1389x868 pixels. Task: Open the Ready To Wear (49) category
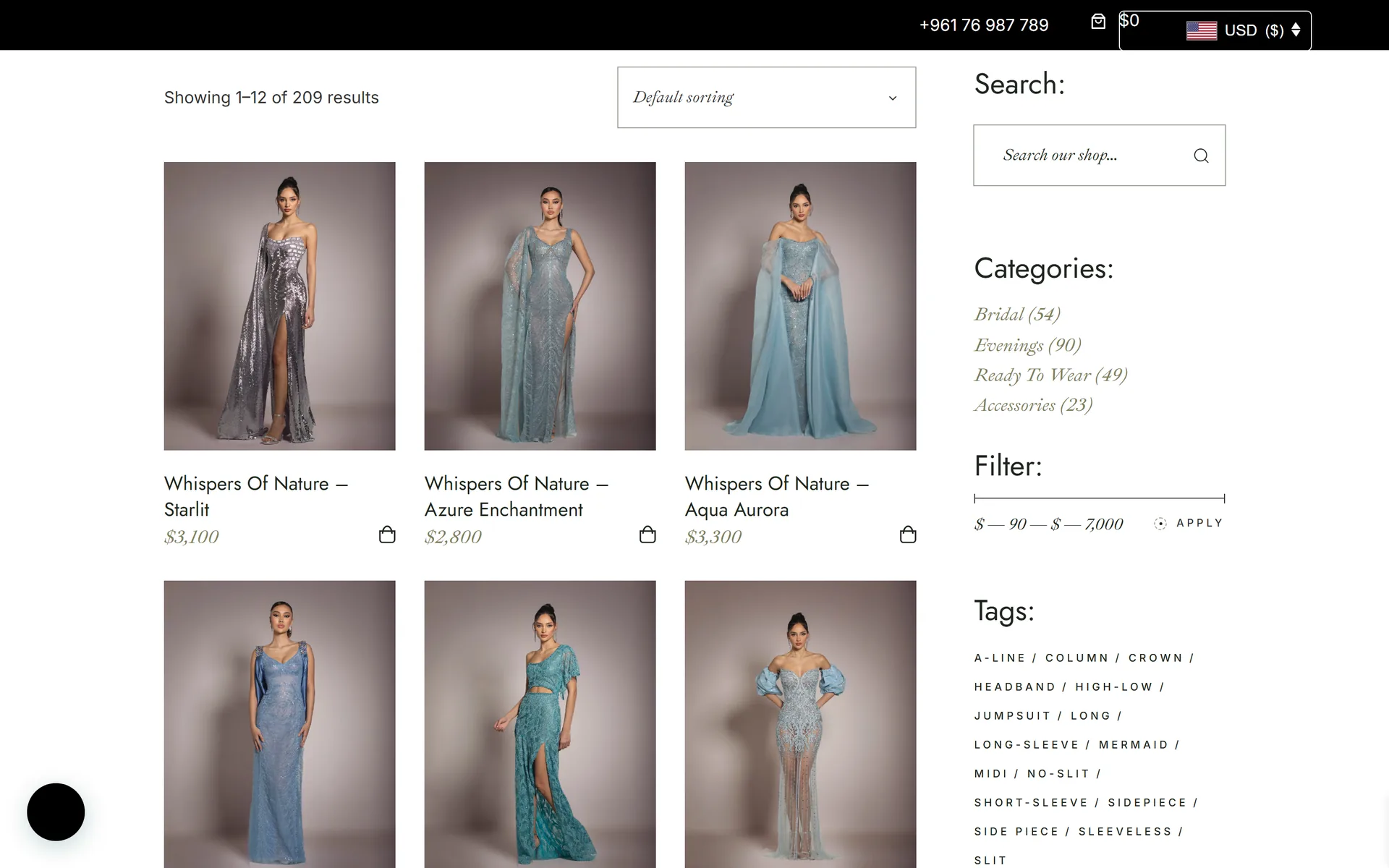tap(1050, 375)
